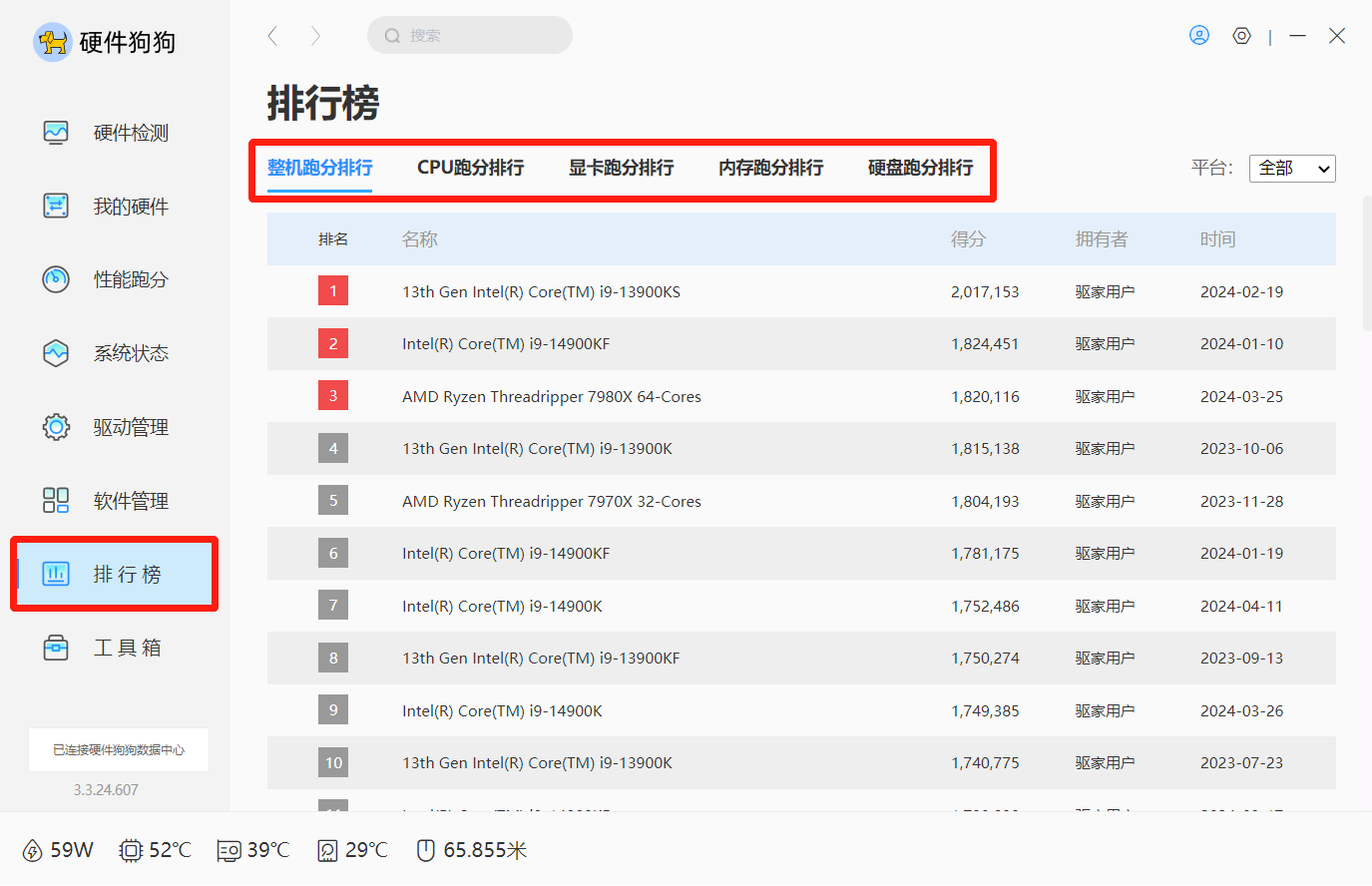Click 65.855米 mouse distance reading
Image resolution: width=1372 pixels, height=886 pixels.
[485, 850]
